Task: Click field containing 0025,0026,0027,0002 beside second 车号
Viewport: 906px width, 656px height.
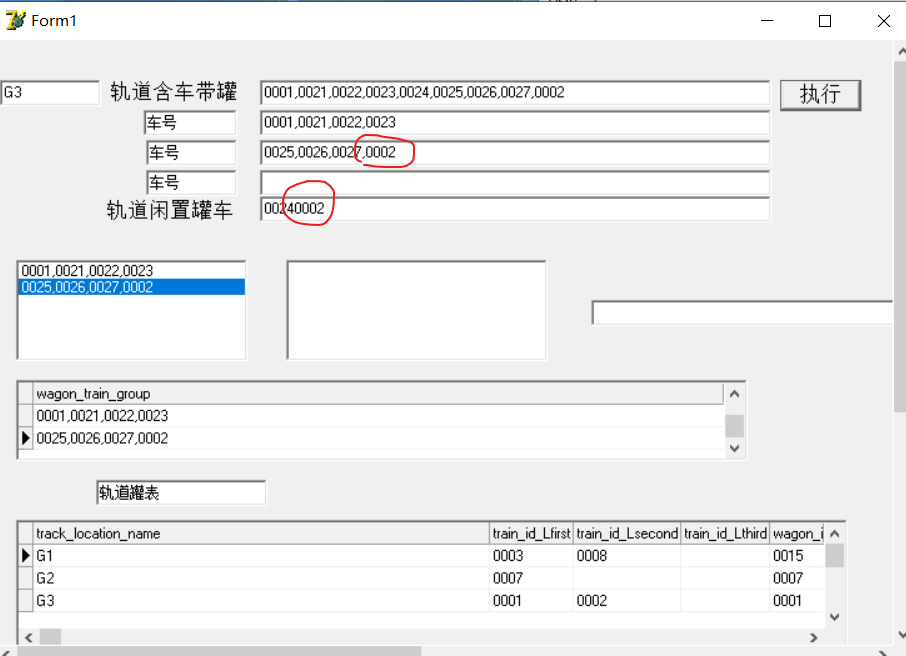Action: [x=515, y=153]
